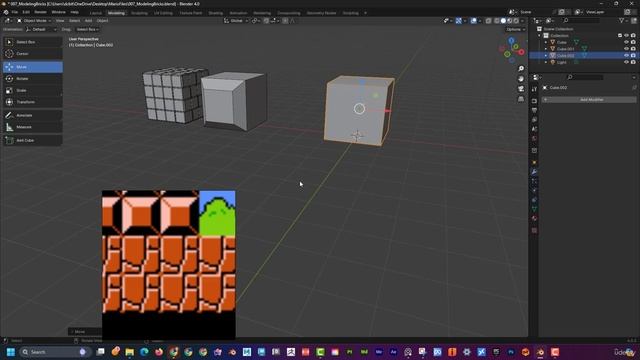
Task: Click the red X axis gizmo ball
Action: pos(521,52)
